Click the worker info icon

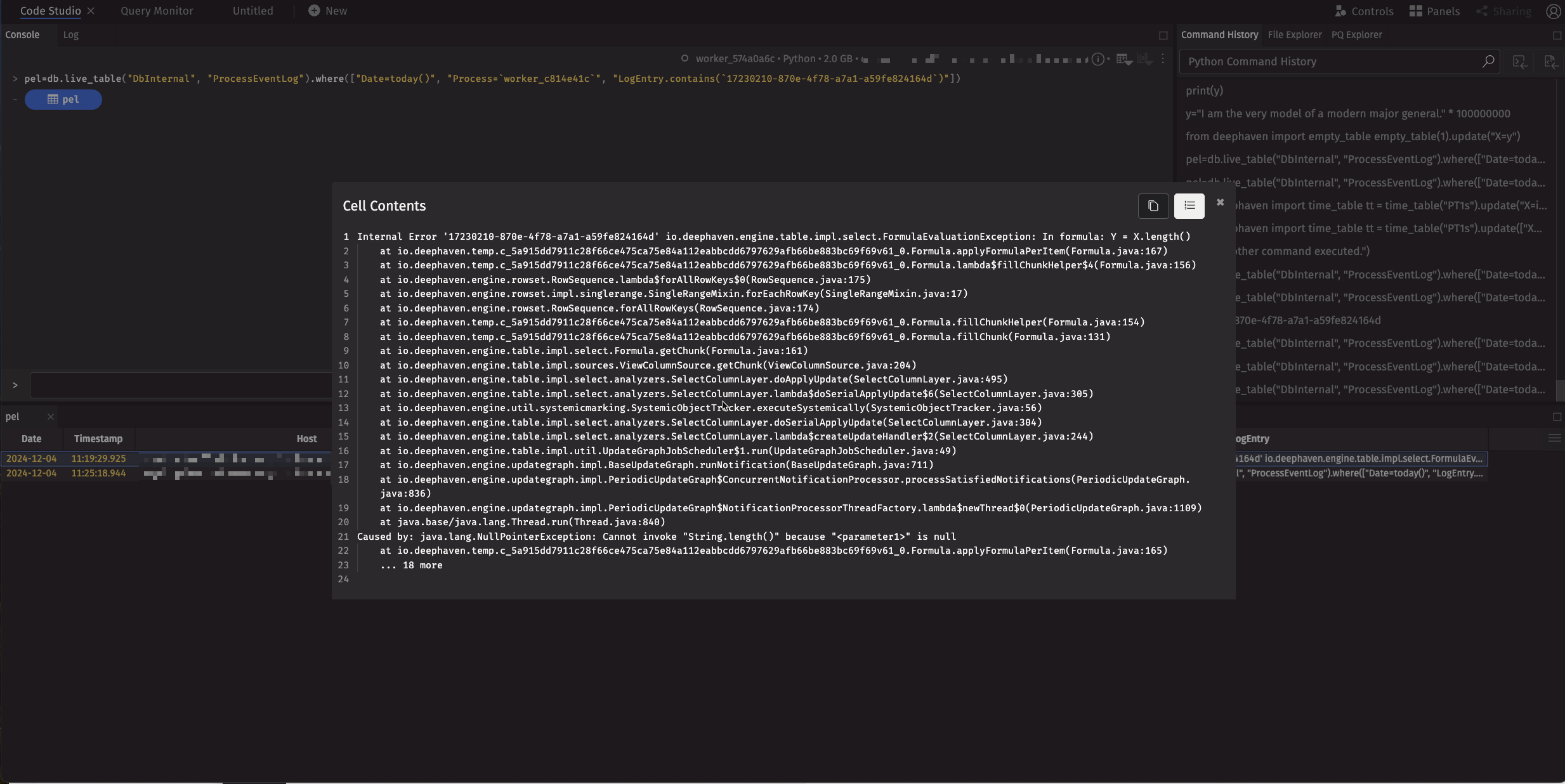[1097, 60]
